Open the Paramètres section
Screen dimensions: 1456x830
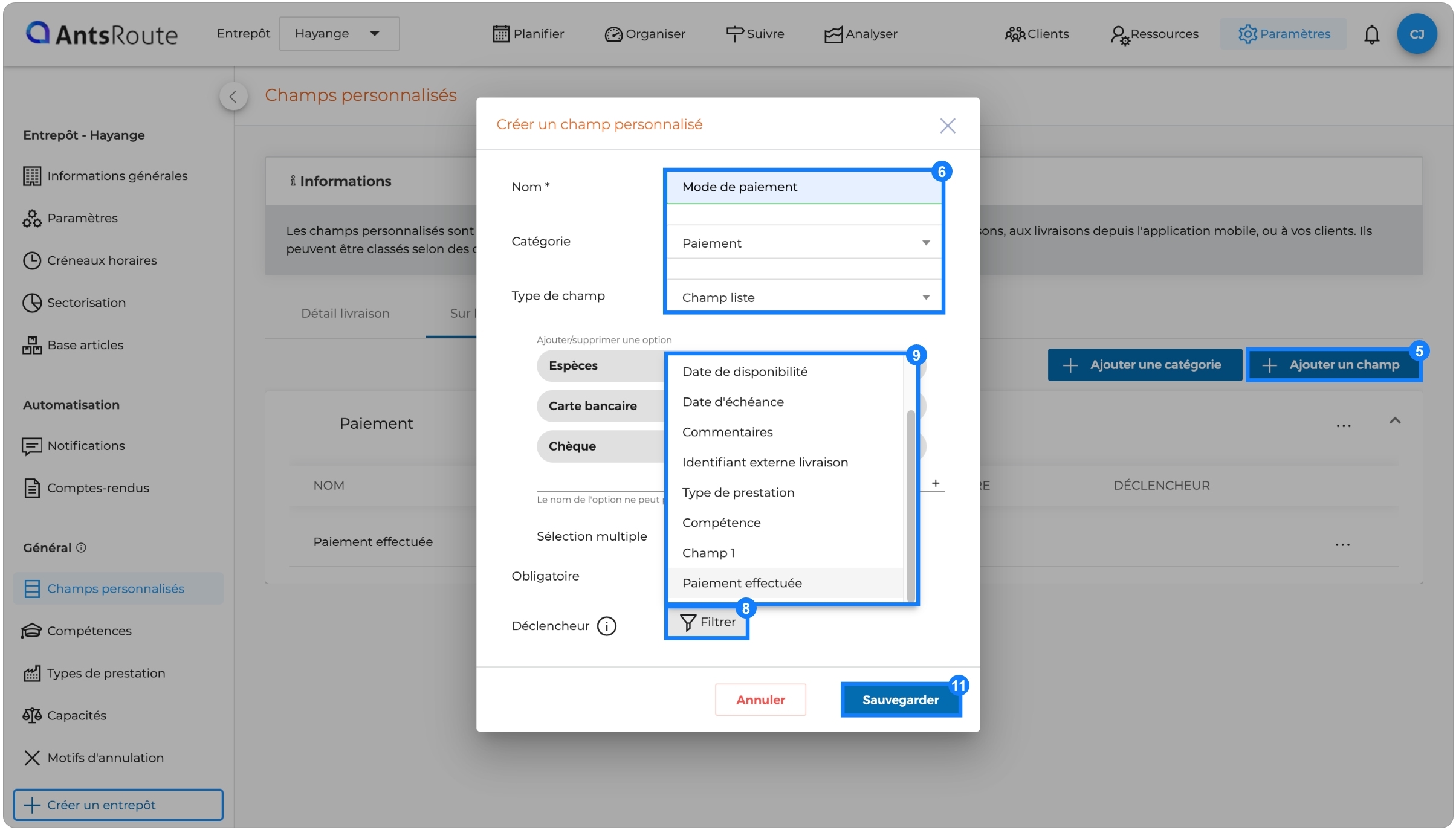click(1284, 34)
